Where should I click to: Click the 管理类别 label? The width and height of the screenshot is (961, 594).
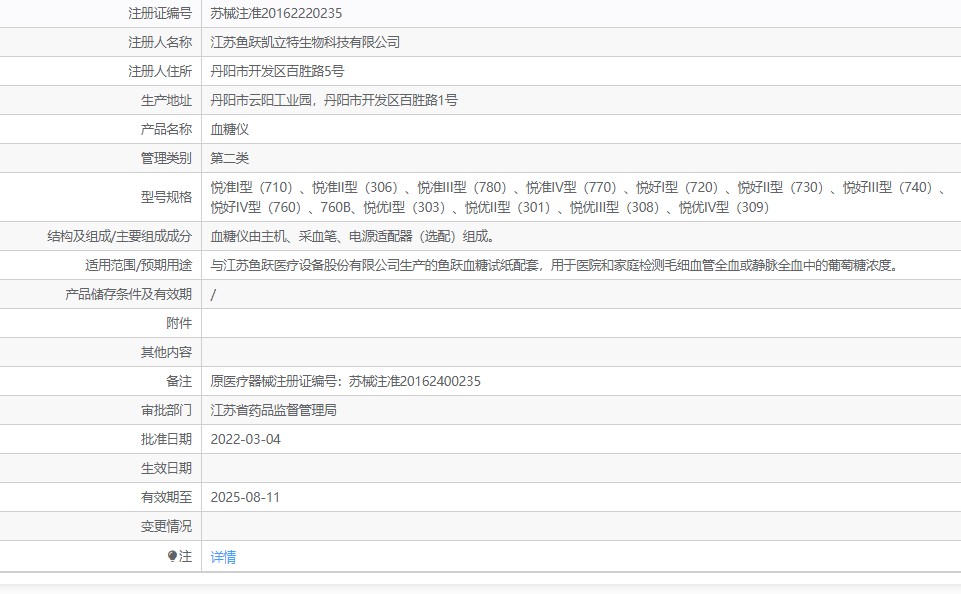pyautogui.click(x=166, y=158)
